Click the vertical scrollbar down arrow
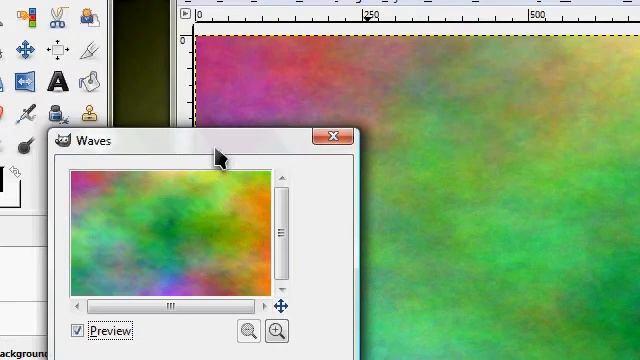Viewport: 640px width, 360px height. click(x=282, y=289)
